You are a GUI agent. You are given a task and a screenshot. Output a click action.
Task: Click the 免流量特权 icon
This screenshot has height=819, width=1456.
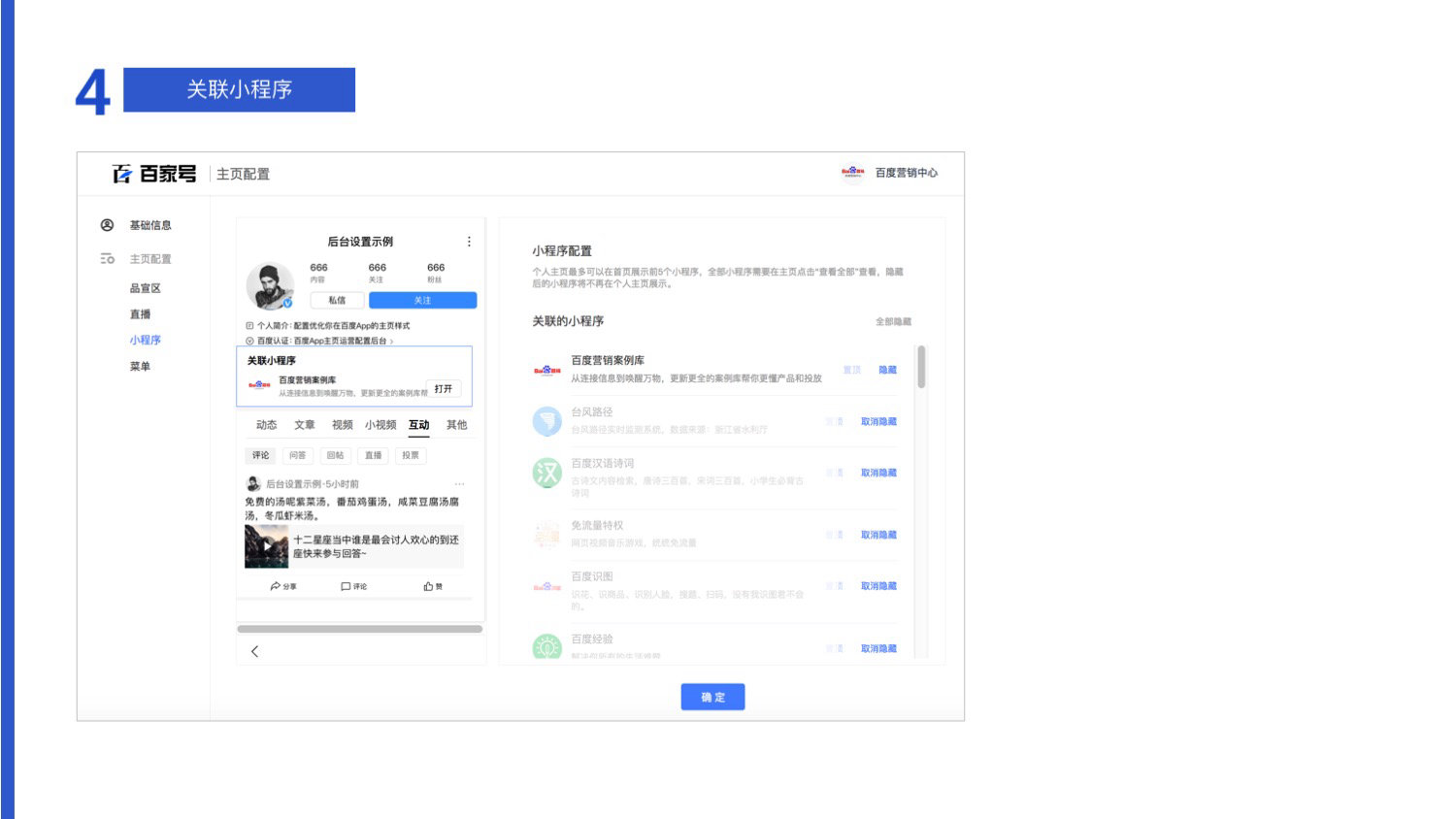coord(547,535)
